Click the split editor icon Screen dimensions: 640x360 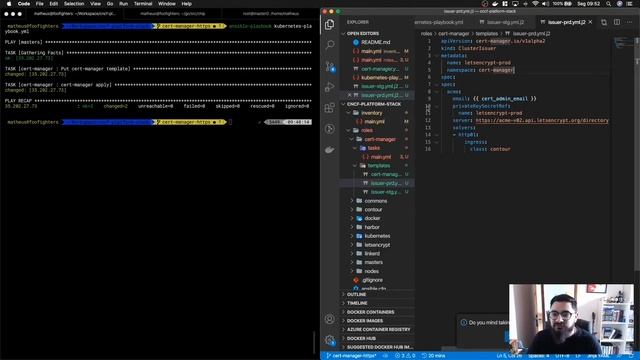click(x=617, y=22)
